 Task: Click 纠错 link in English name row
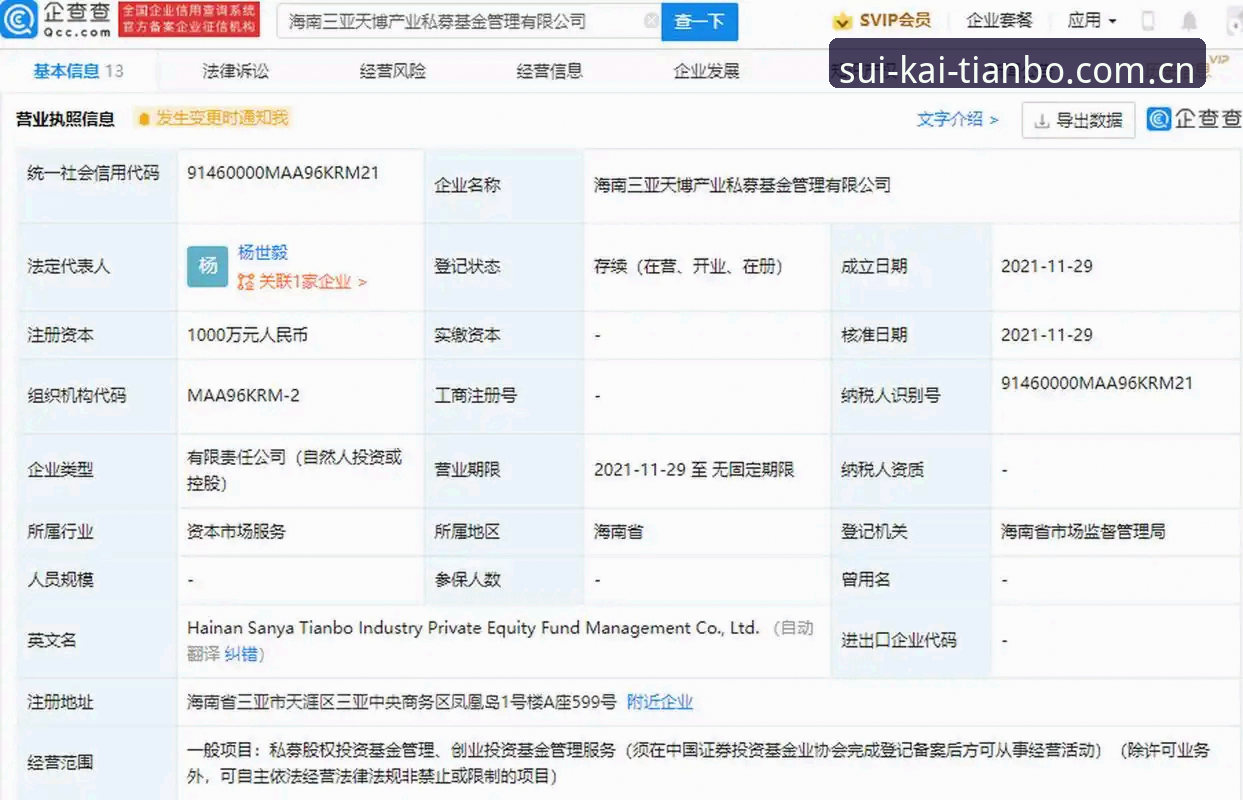244,654
